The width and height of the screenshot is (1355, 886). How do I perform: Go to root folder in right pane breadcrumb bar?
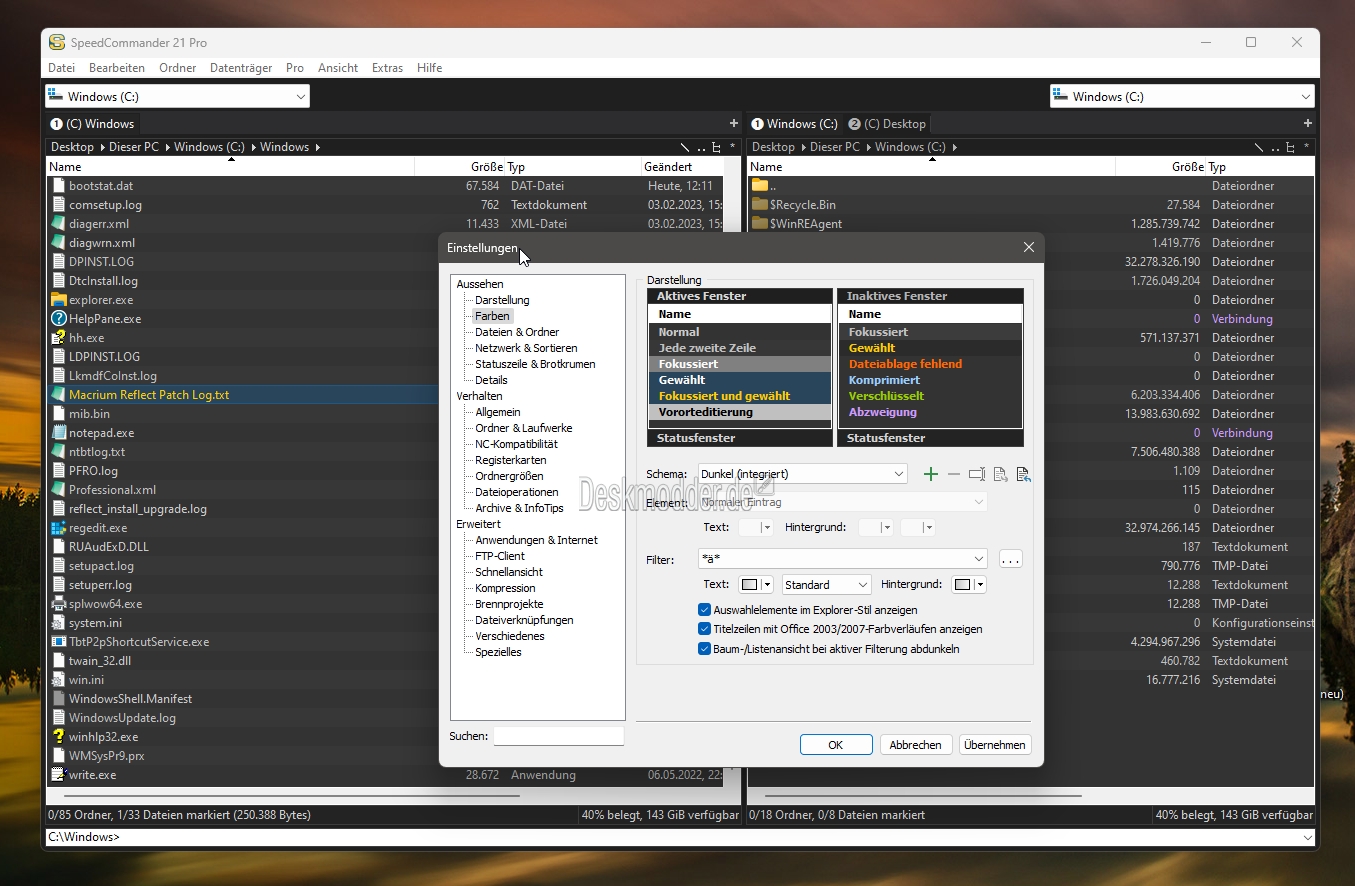pos(1259,147)
